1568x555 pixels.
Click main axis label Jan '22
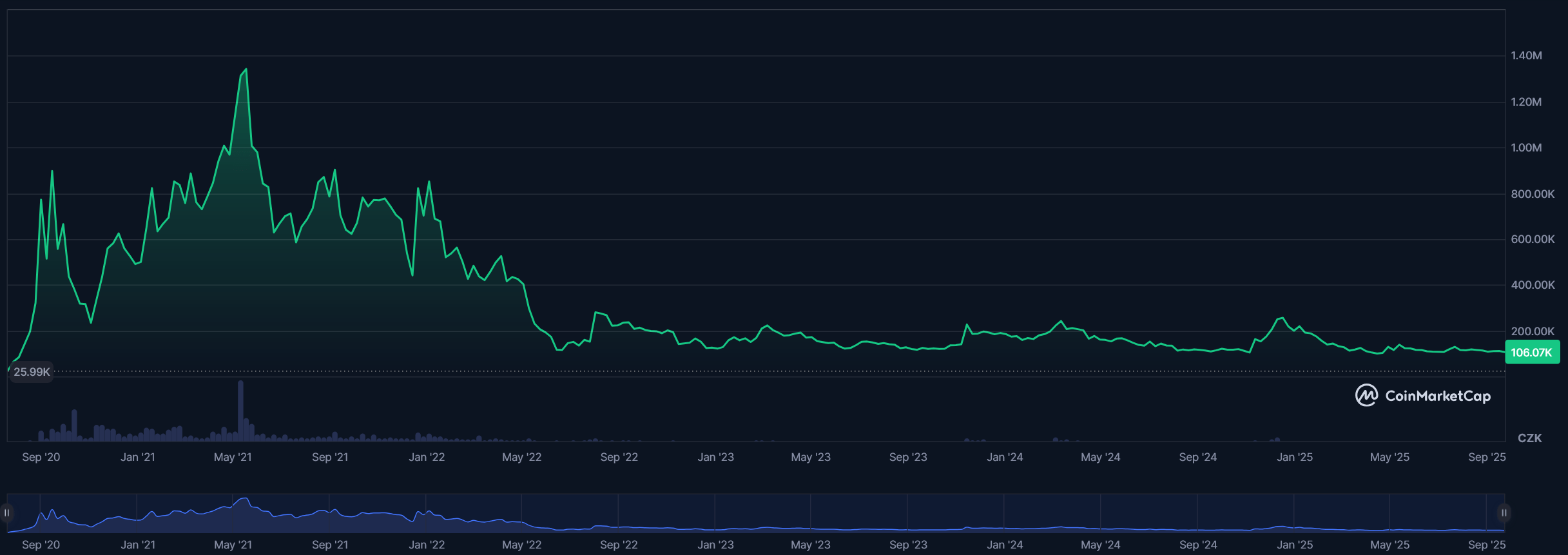pyautogui.click(x=427, y=457)
